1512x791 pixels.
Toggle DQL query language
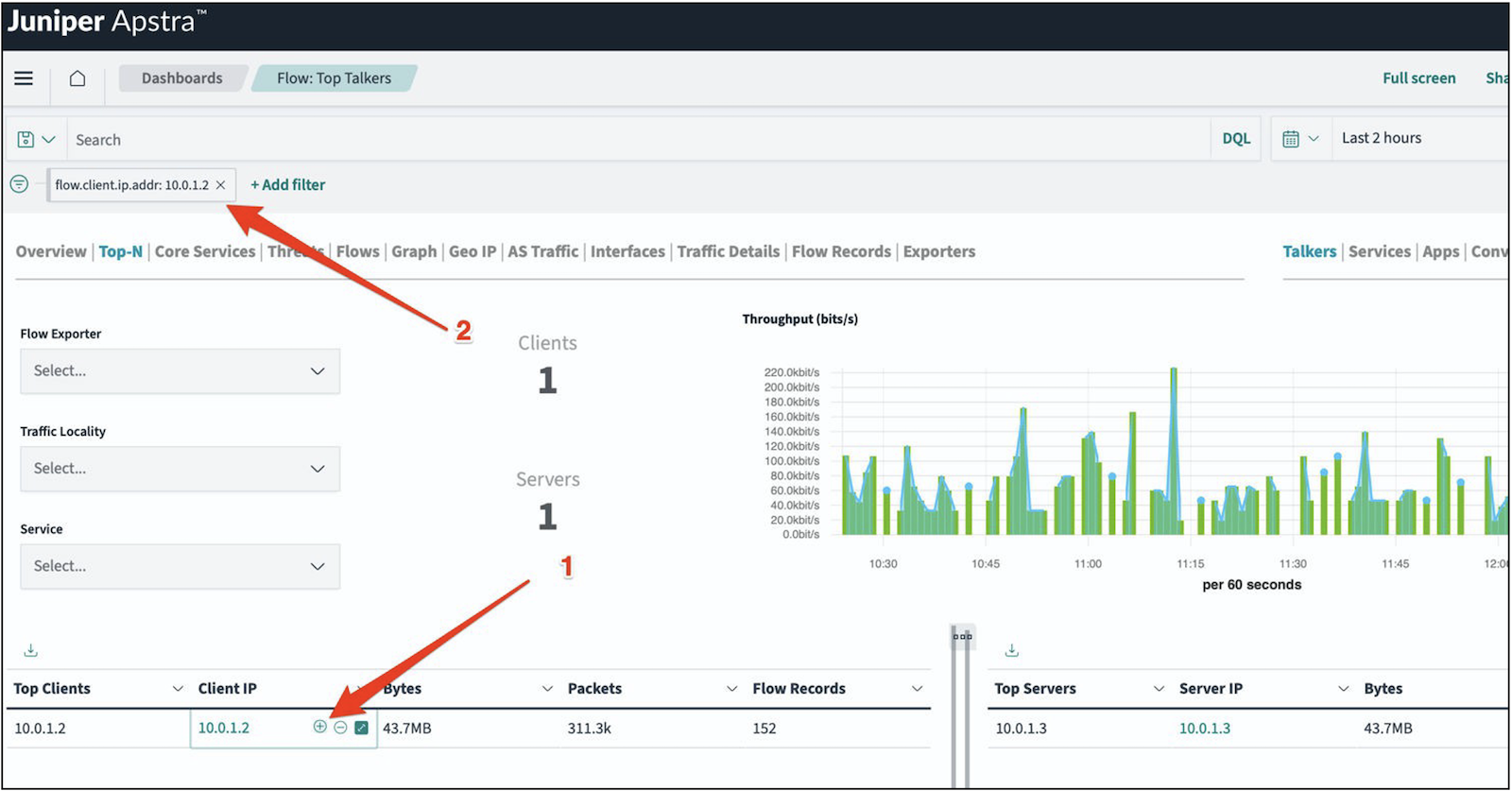click(1236, 139)
